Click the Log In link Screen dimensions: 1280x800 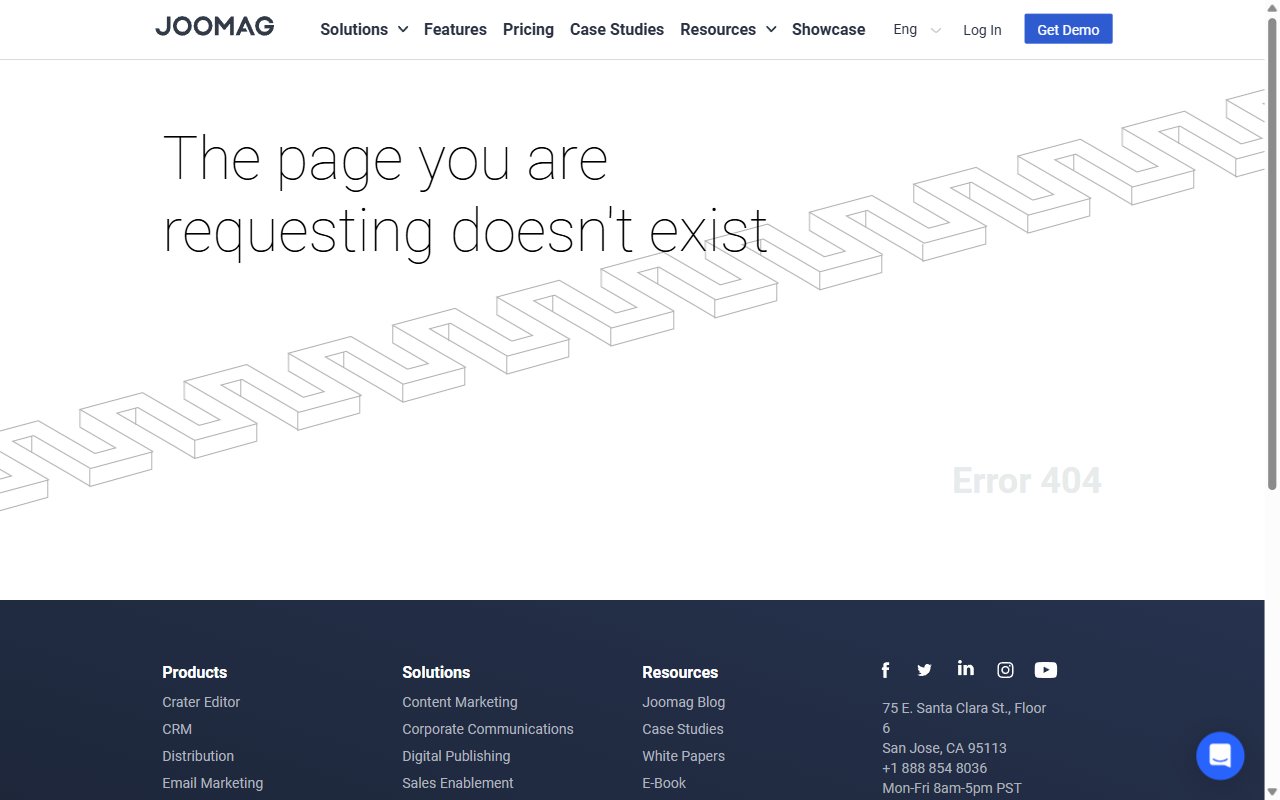click(x=982, y=30)
